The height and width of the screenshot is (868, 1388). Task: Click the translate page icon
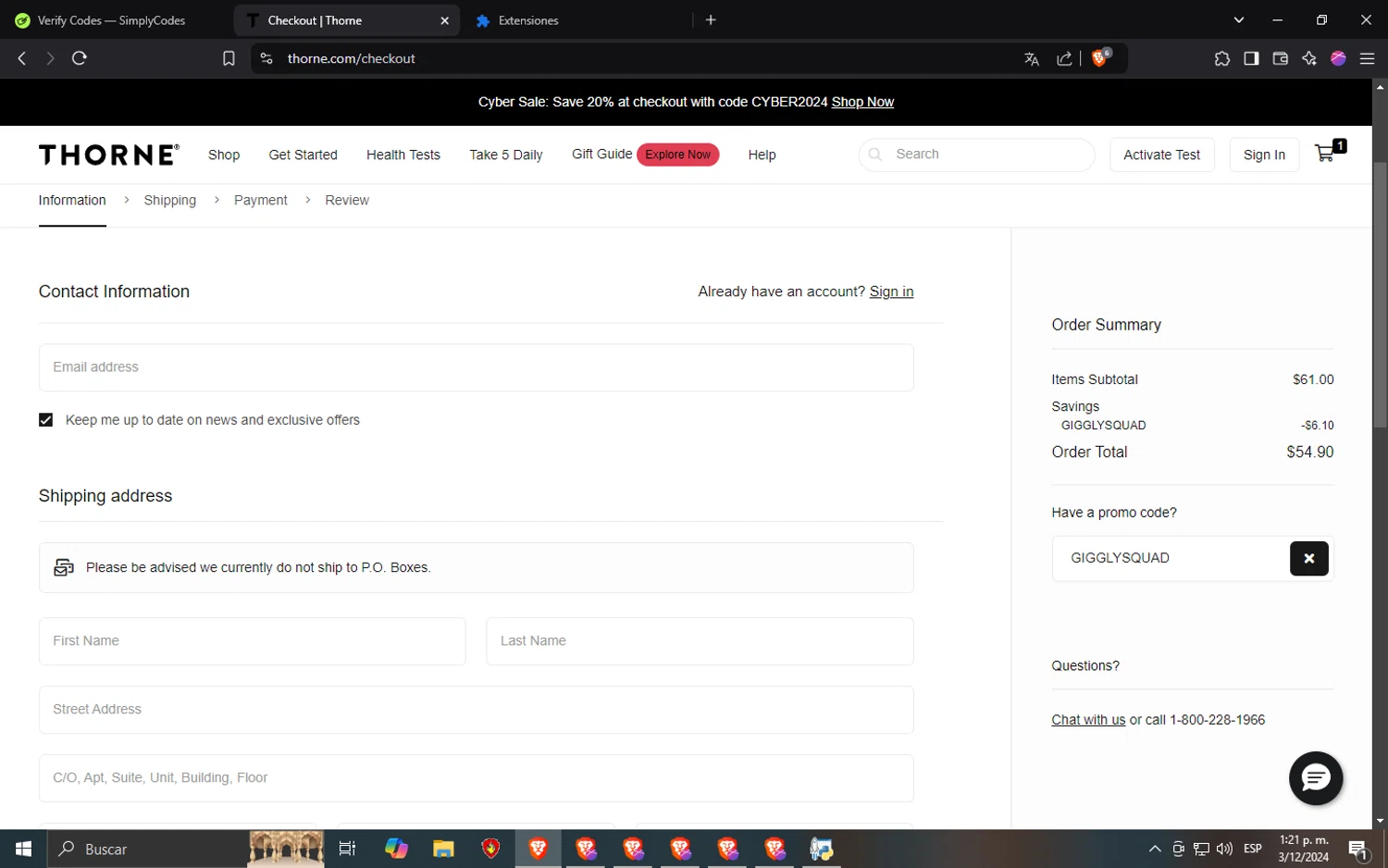pyautogui.click(x=1032, y=58)
